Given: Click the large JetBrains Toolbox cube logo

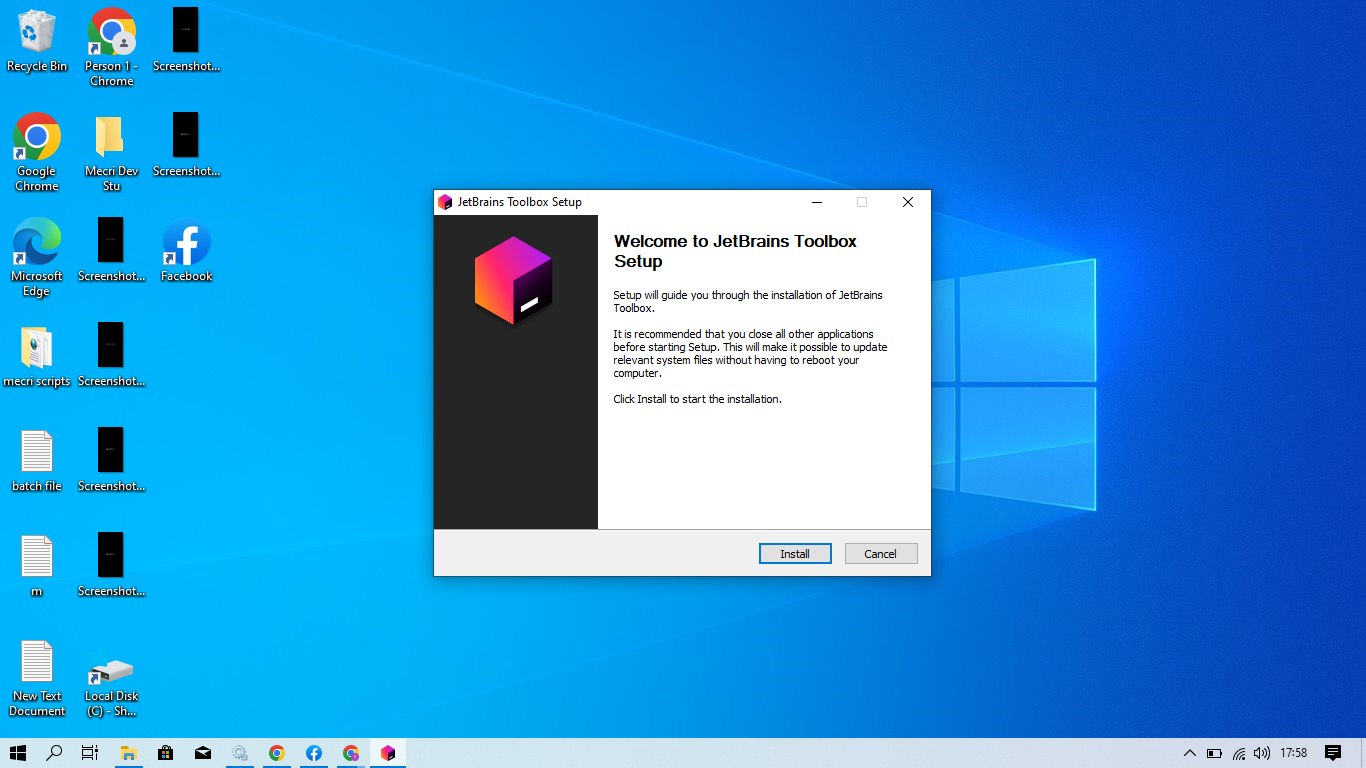Looking at the screenshot, I should coord(513,281).
